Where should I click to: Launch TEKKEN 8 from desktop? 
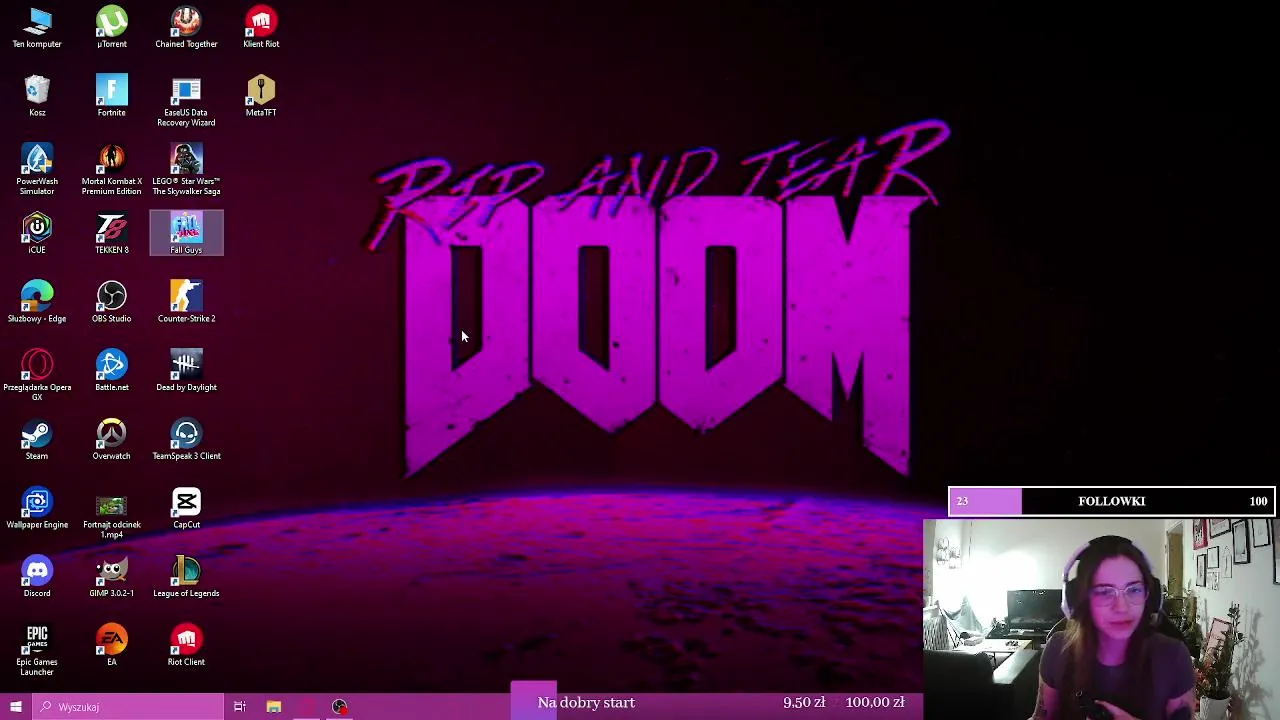(x=112, y=233)
